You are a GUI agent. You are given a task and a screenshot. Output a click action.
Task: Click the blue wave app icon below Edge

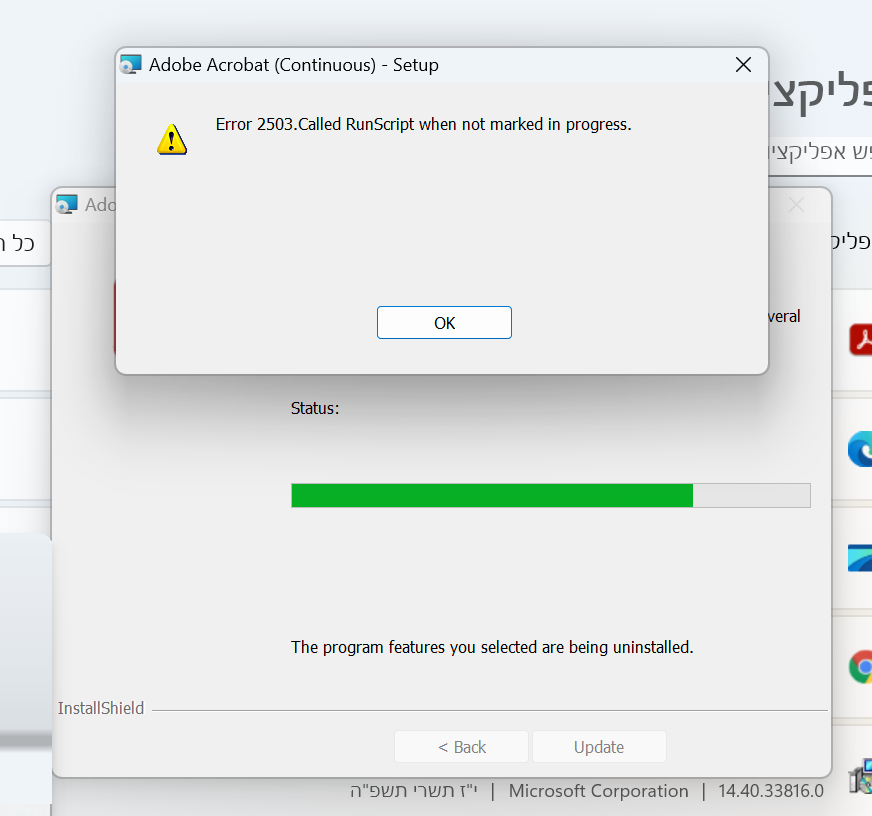coord(860,558)
